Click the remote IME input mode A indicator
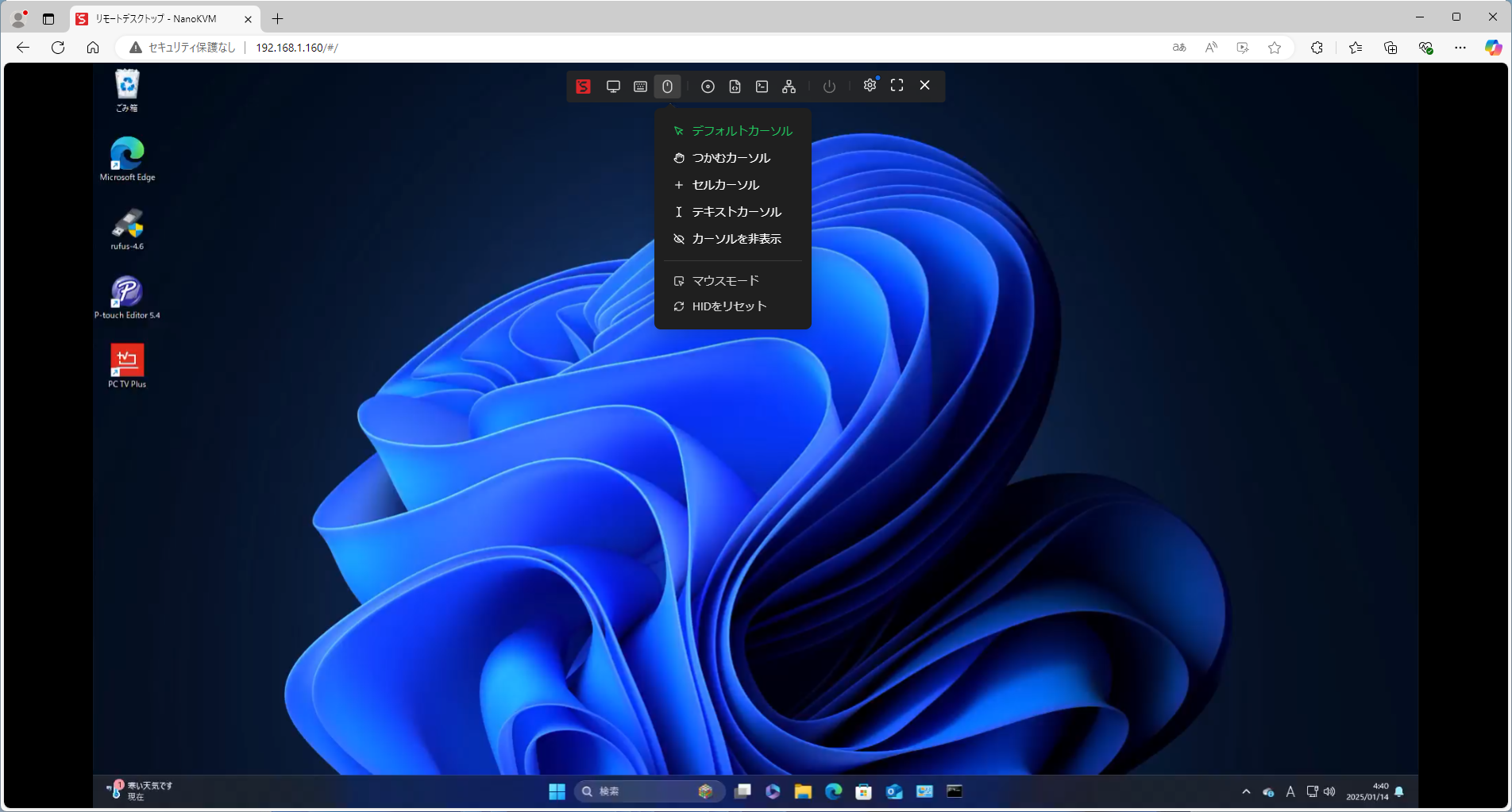Screen dimensions: 1512x812 [1290, 791]
